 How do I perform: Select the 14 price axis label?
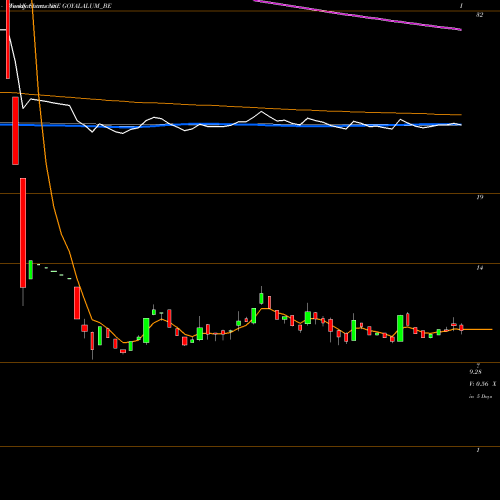point(479,268)
